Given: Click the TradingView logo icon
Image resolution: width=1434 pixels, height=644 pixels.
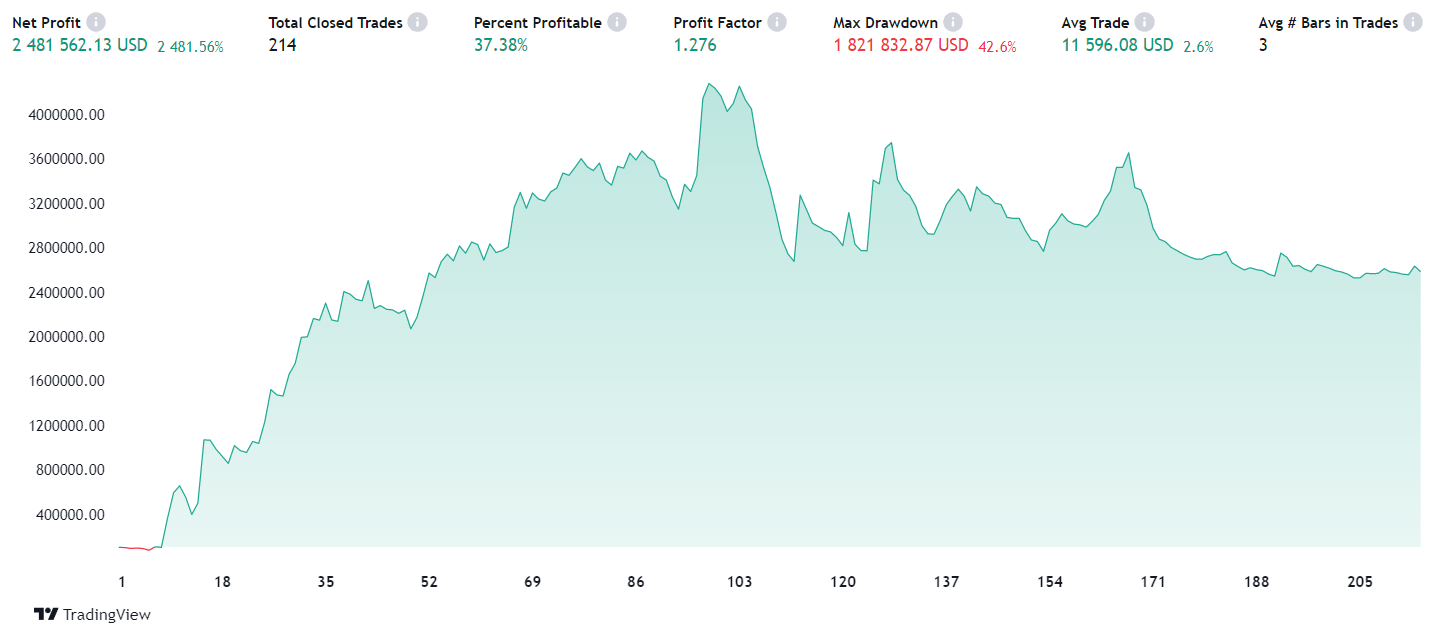Looking at the screenshot, I should (x=45, y=614).
